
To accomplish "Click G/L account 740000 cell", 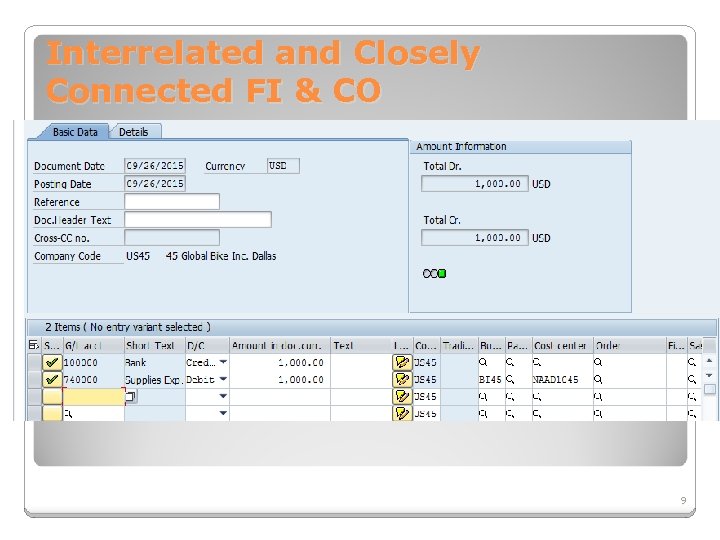I will [93, 379].
